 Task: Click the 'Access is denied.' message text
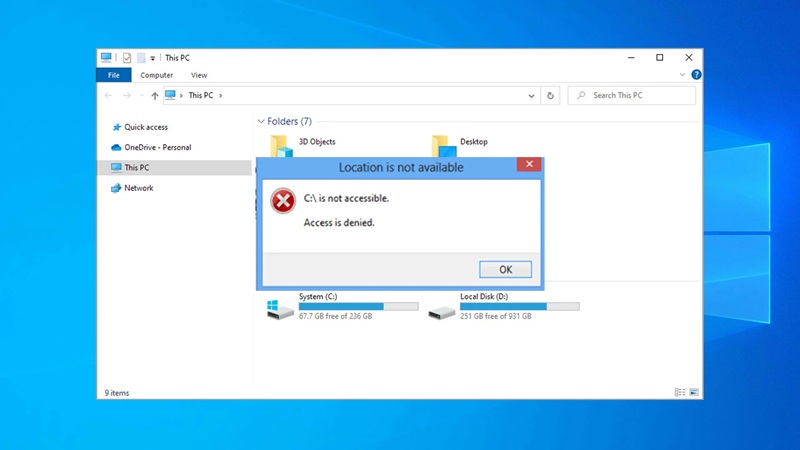coord(339,222)
